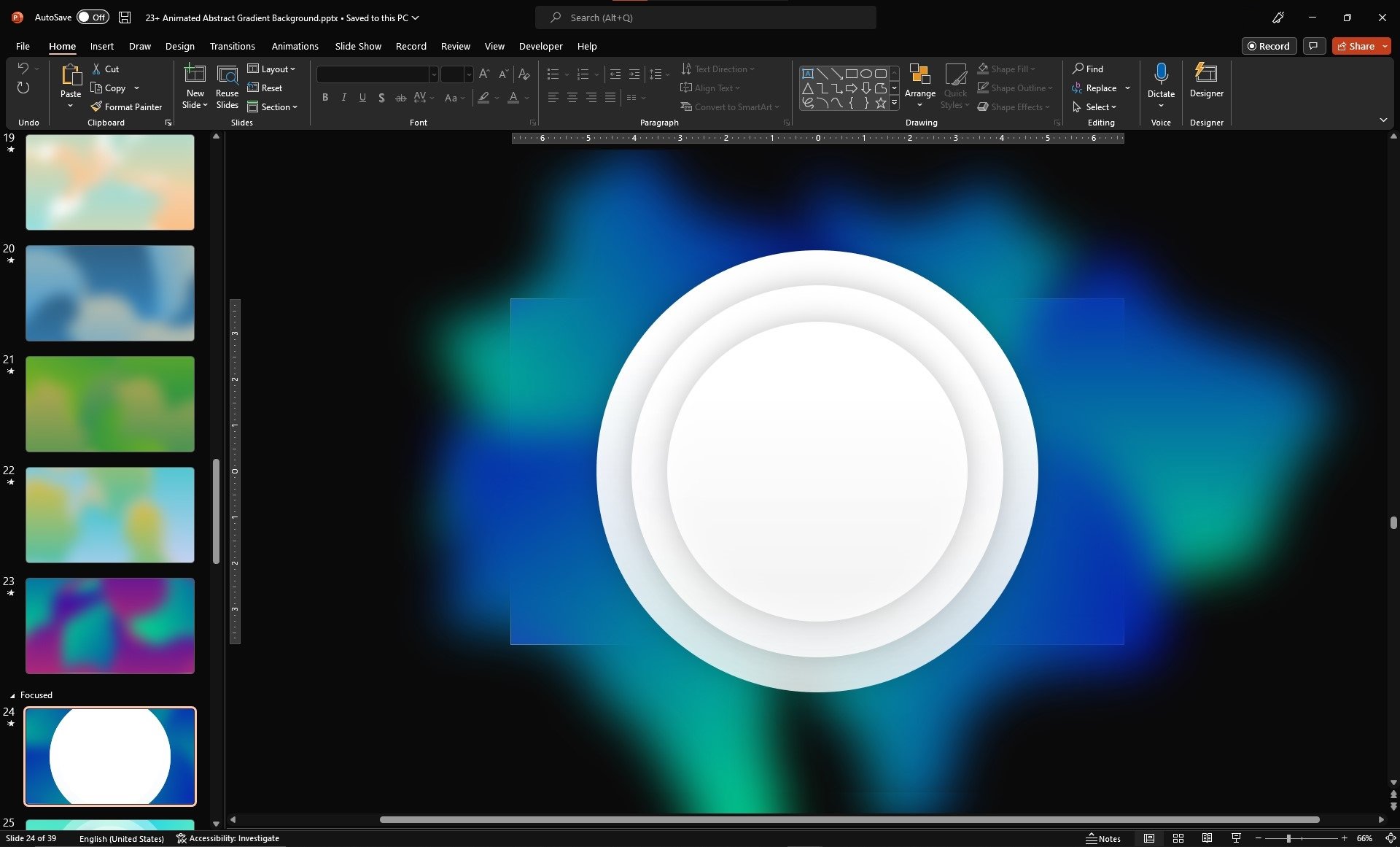Toggle Italic formatting
Image resolution: width=1400 pixels, height=847 pixels.
pos(344,97)
